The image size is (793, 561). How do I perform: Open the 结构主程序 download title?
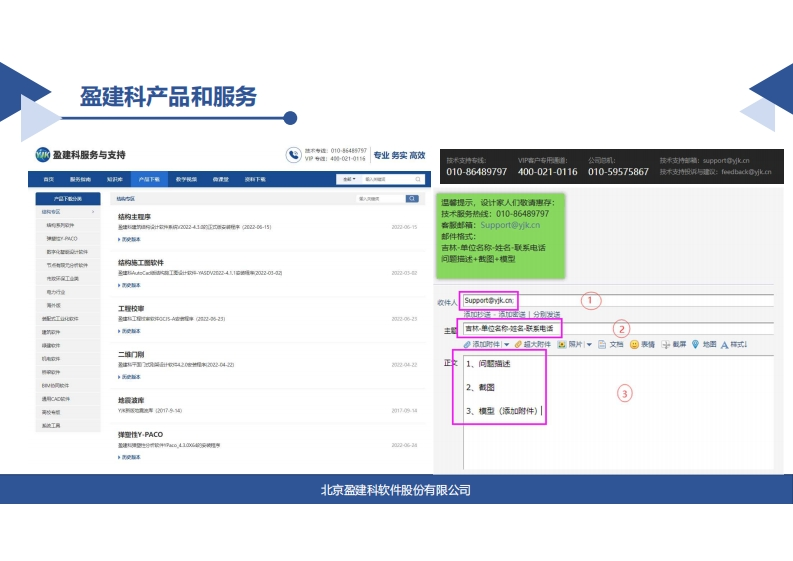(135, 217)
